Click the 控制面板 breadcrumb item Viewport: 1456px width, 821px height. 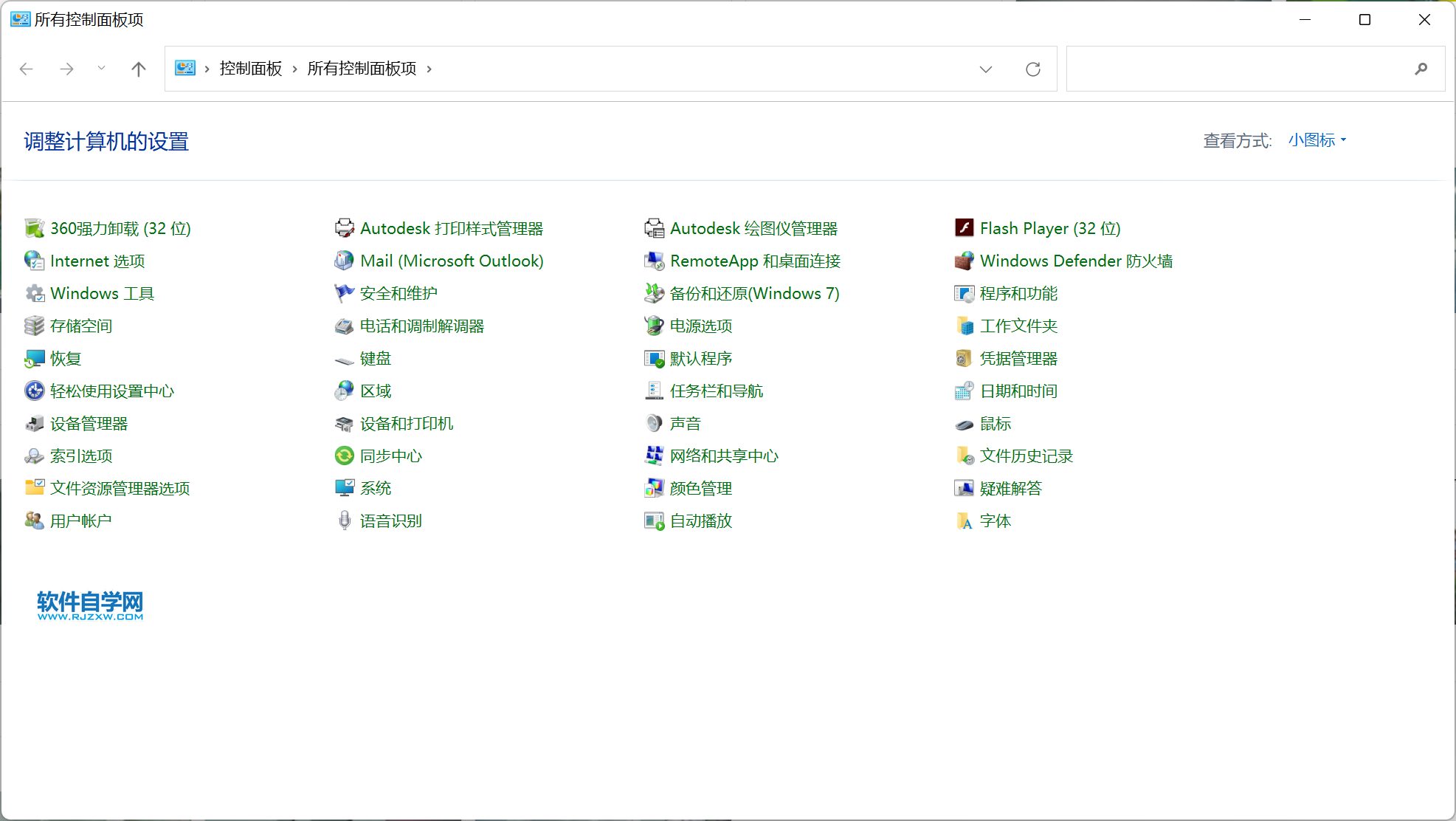pos(251,69)
